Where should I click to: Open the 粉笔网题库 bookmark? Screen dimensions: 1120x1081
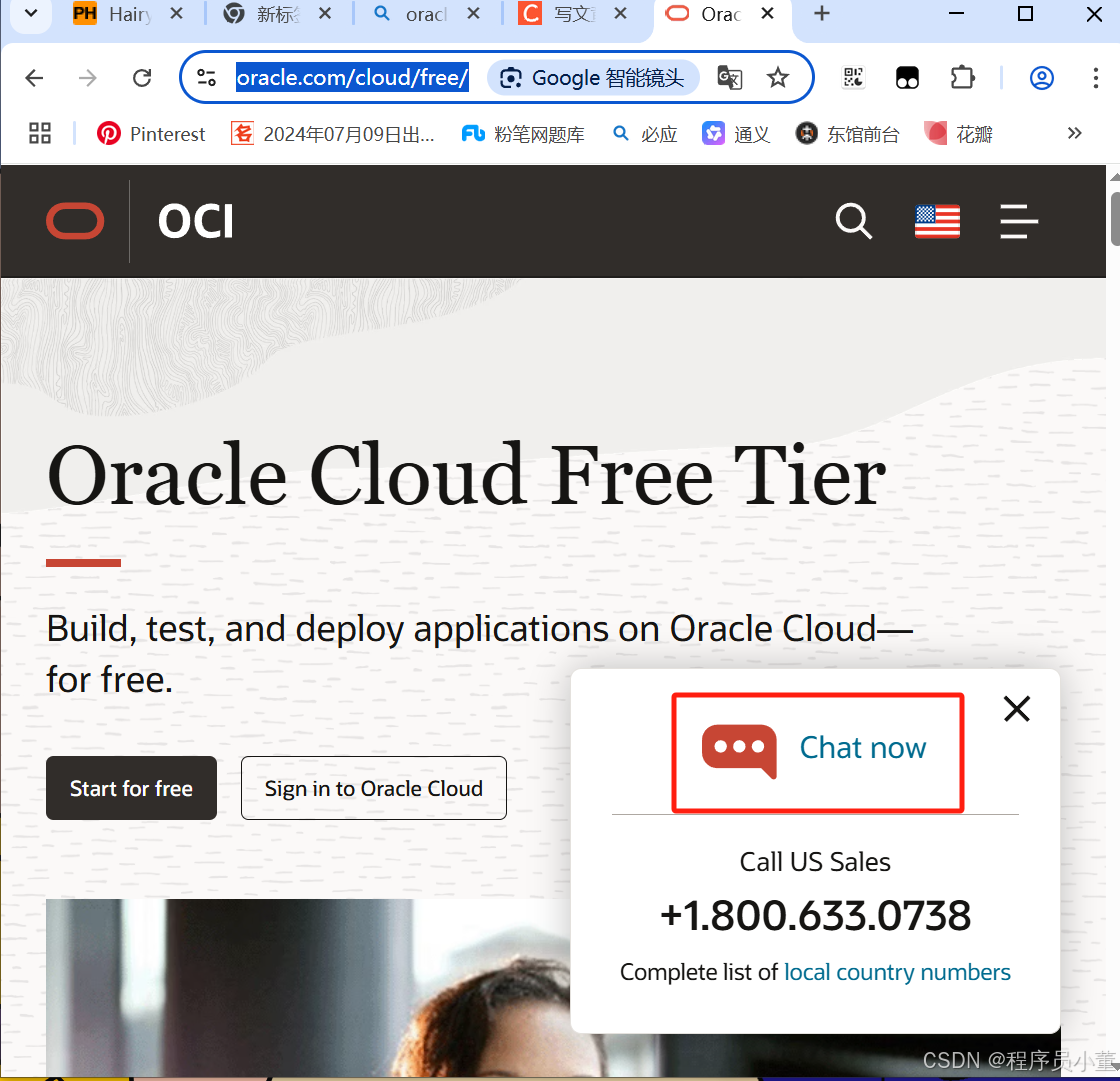click(523, 134)
